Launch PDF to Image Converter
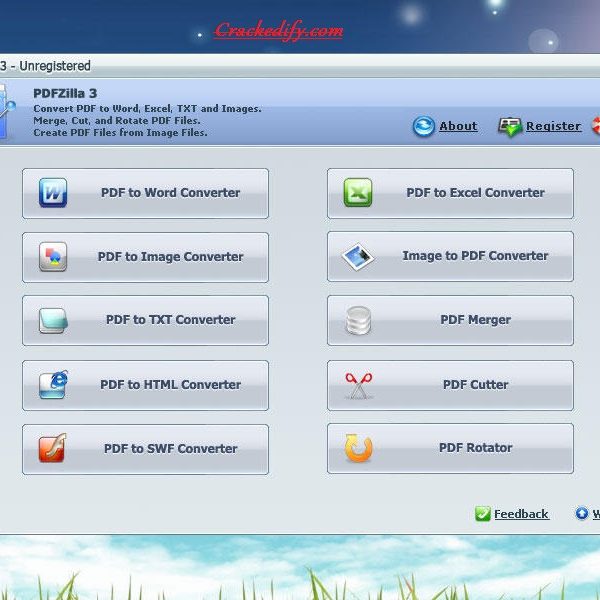600x600 pixels. click(145, 258)
